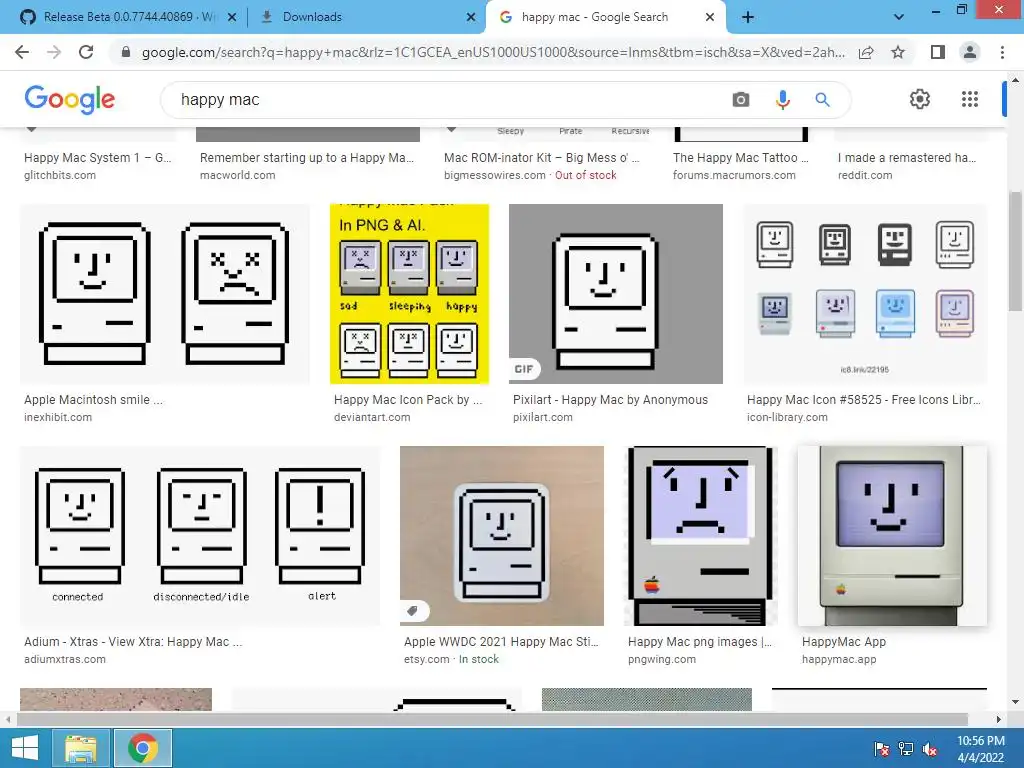Viewport: 1024px width, 768px height.
Task: Start voice search with microphone
Action: click(x=782, y=99)
